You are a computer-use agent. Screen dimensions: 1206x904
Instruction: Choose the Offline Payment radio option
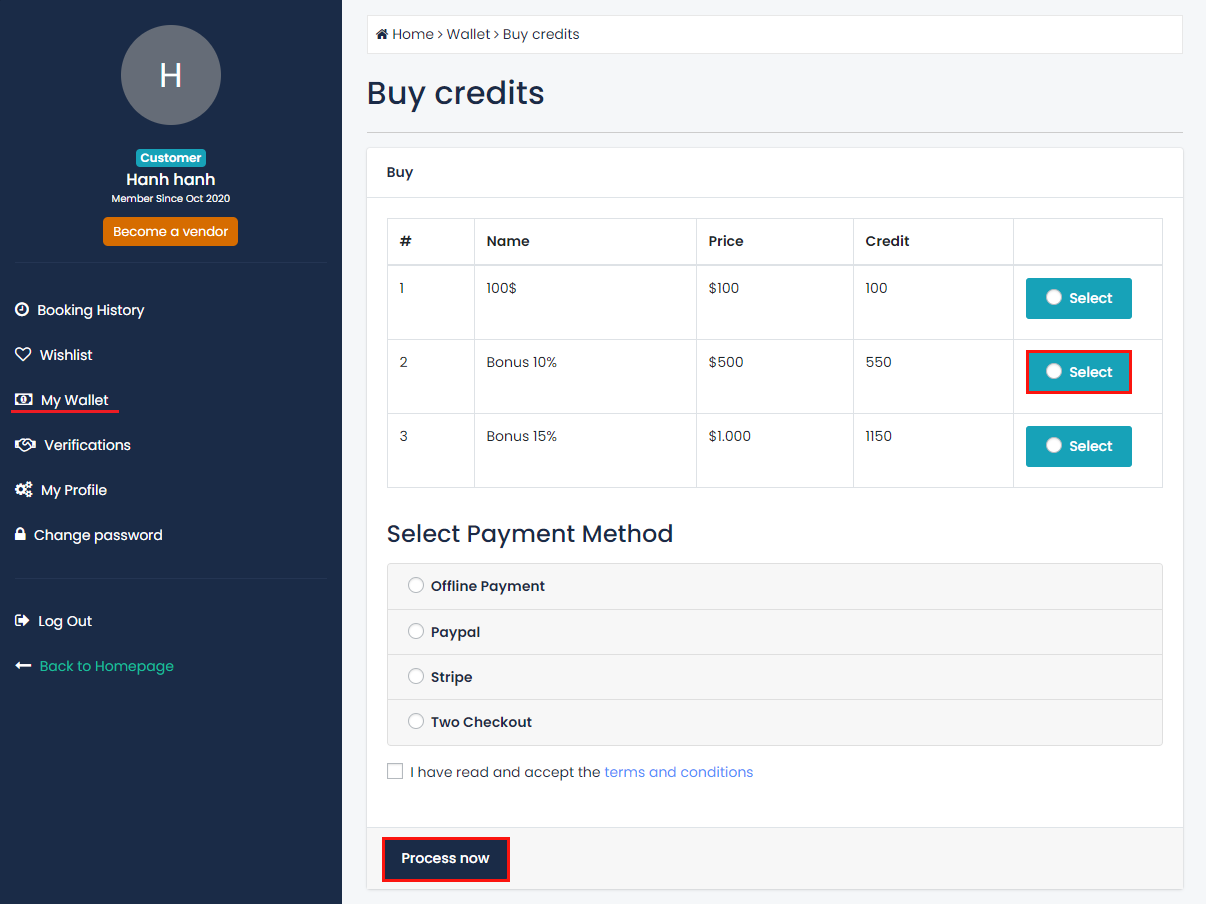tap(416, 586)
